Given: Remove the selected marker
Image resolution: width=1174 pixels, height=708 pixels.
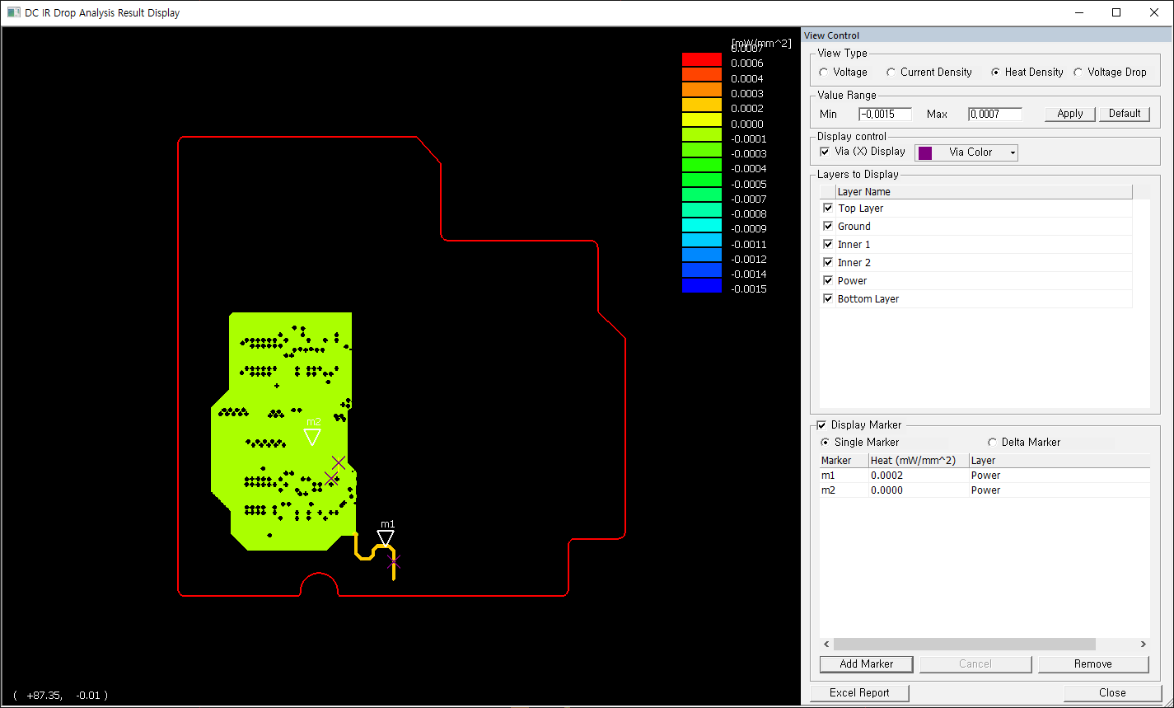Looking at the screenshot, I should (1093, 664).
